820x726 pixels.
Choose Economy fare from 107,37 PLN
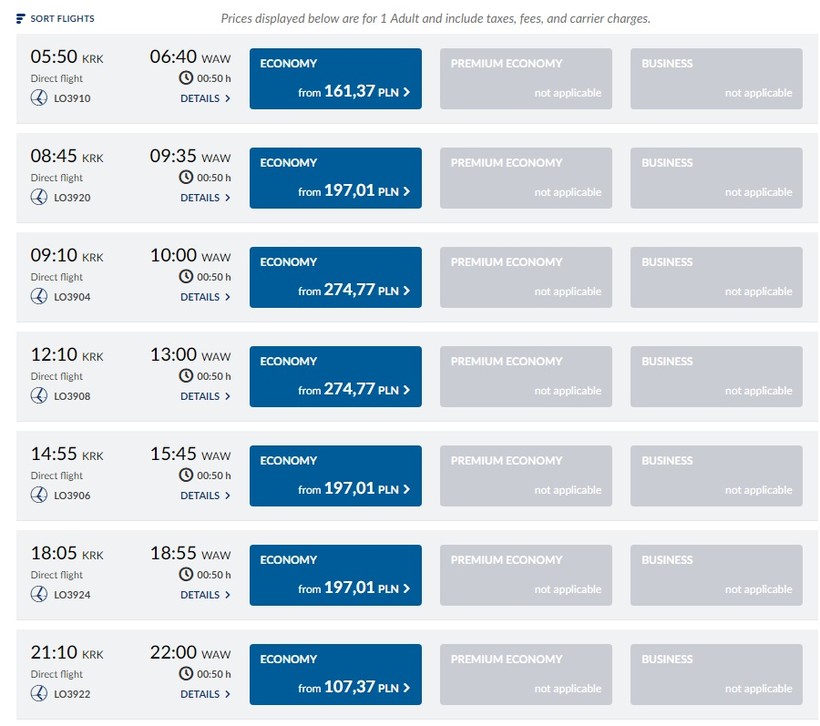coord(335,675)
